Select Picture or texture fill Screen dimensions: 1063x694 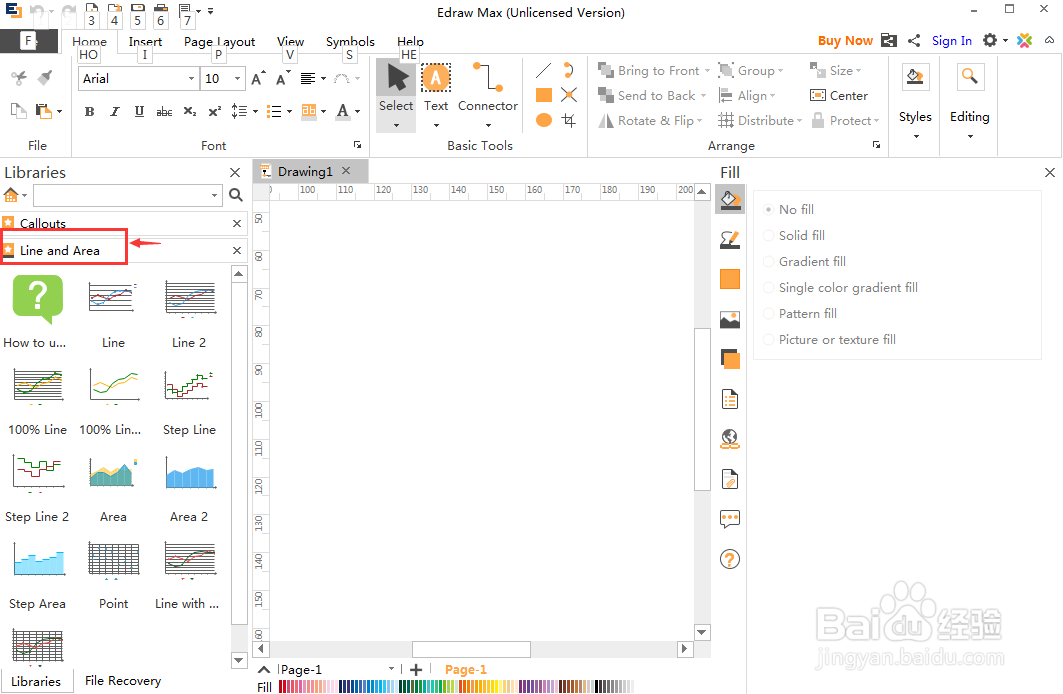click(830, 340)
